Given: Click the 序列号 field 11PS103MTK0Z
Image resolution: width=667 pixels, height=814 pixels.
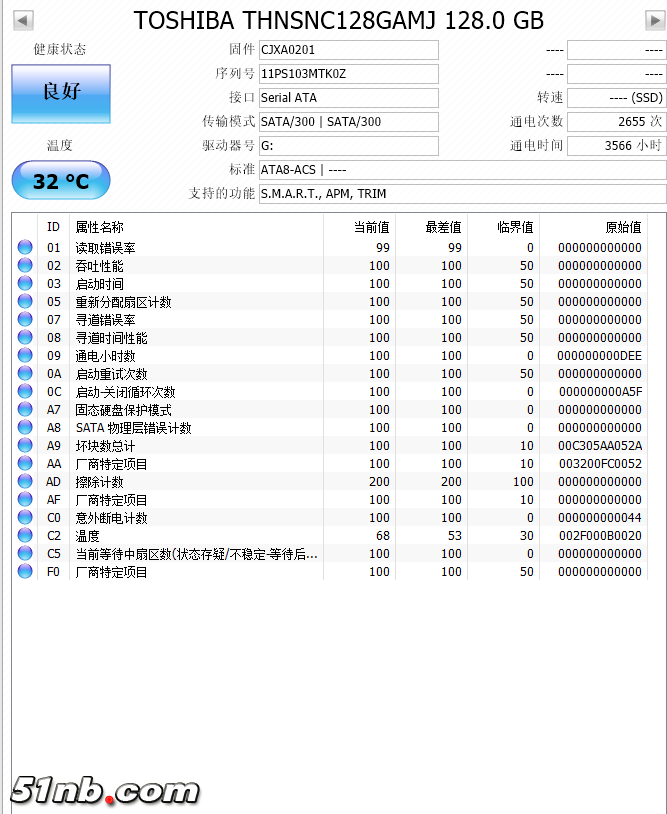Looking at the screenshot, I should 349,74.
